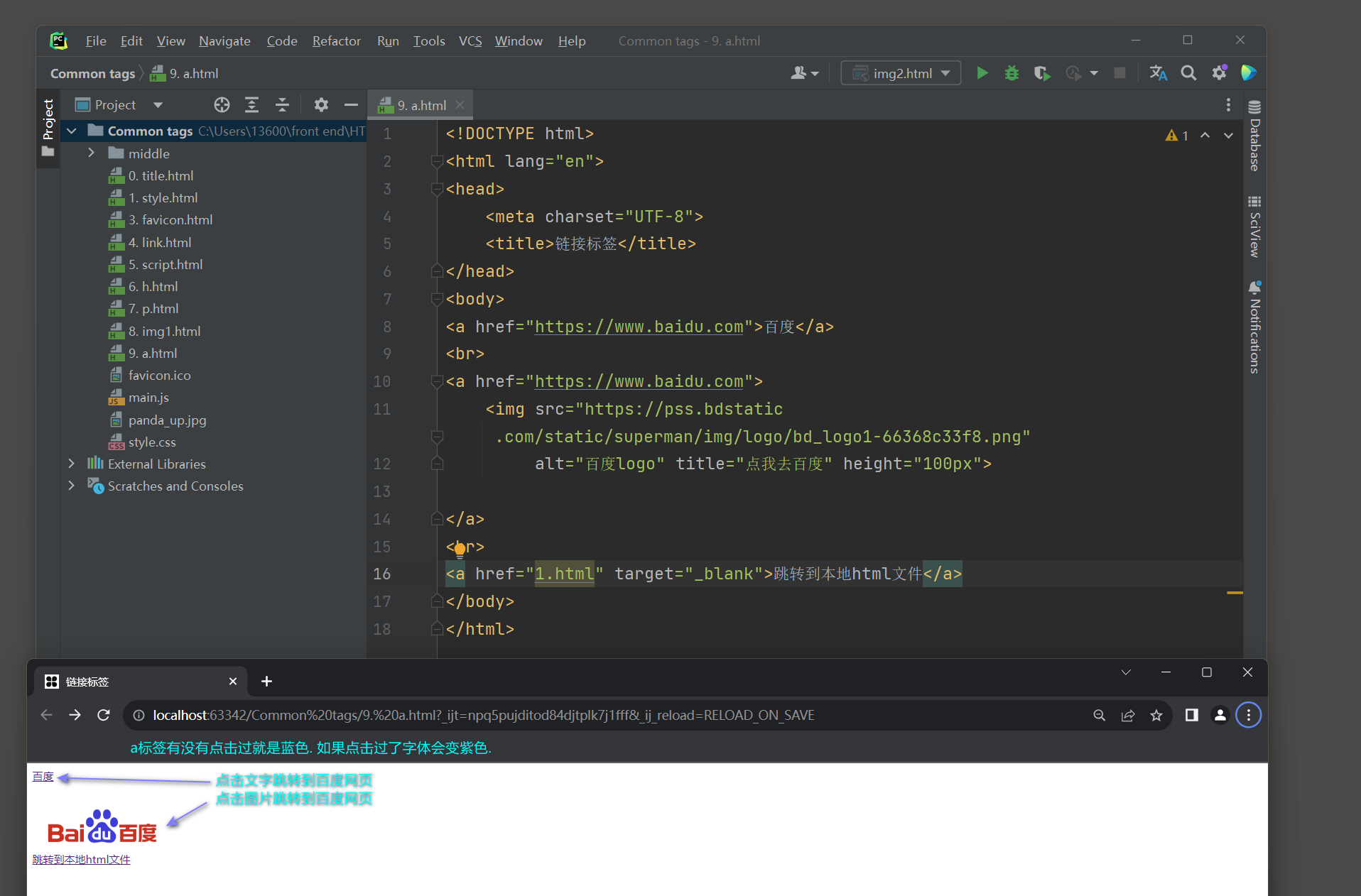Open IDE settings gear in toolbar
The width and height of the screenshot is (1361, 896).
coord(1220,73)
